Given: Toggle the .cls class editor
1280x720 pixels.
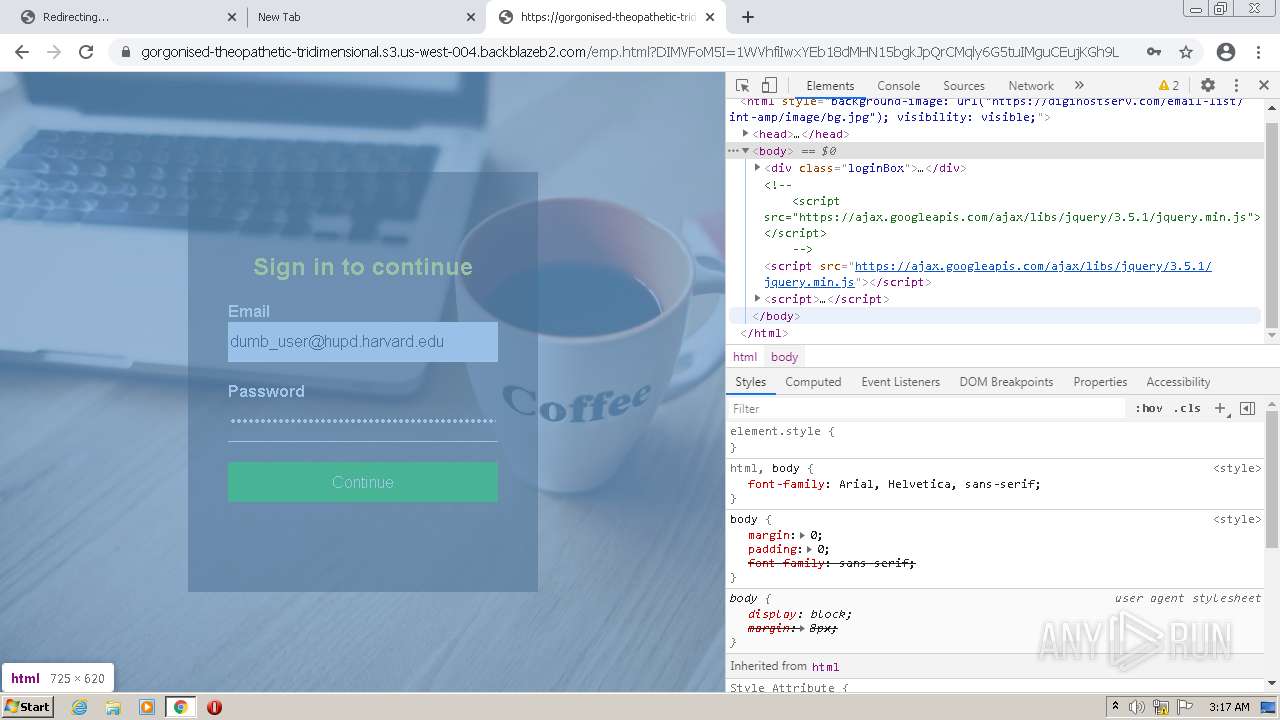Looking at the screenshot, I should 1187,409.
